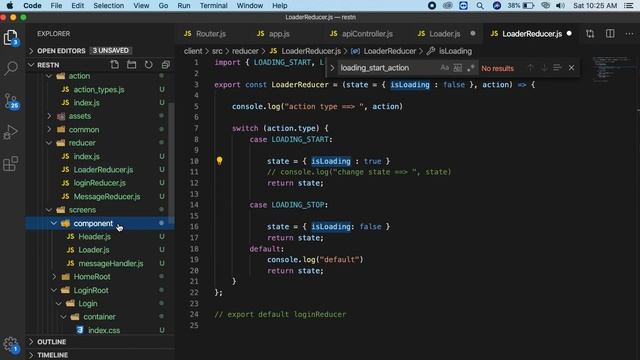Viewport: 640px width, 360px height.
Task: Open editor More Actions ellipsis
Action: coord(629,34)
